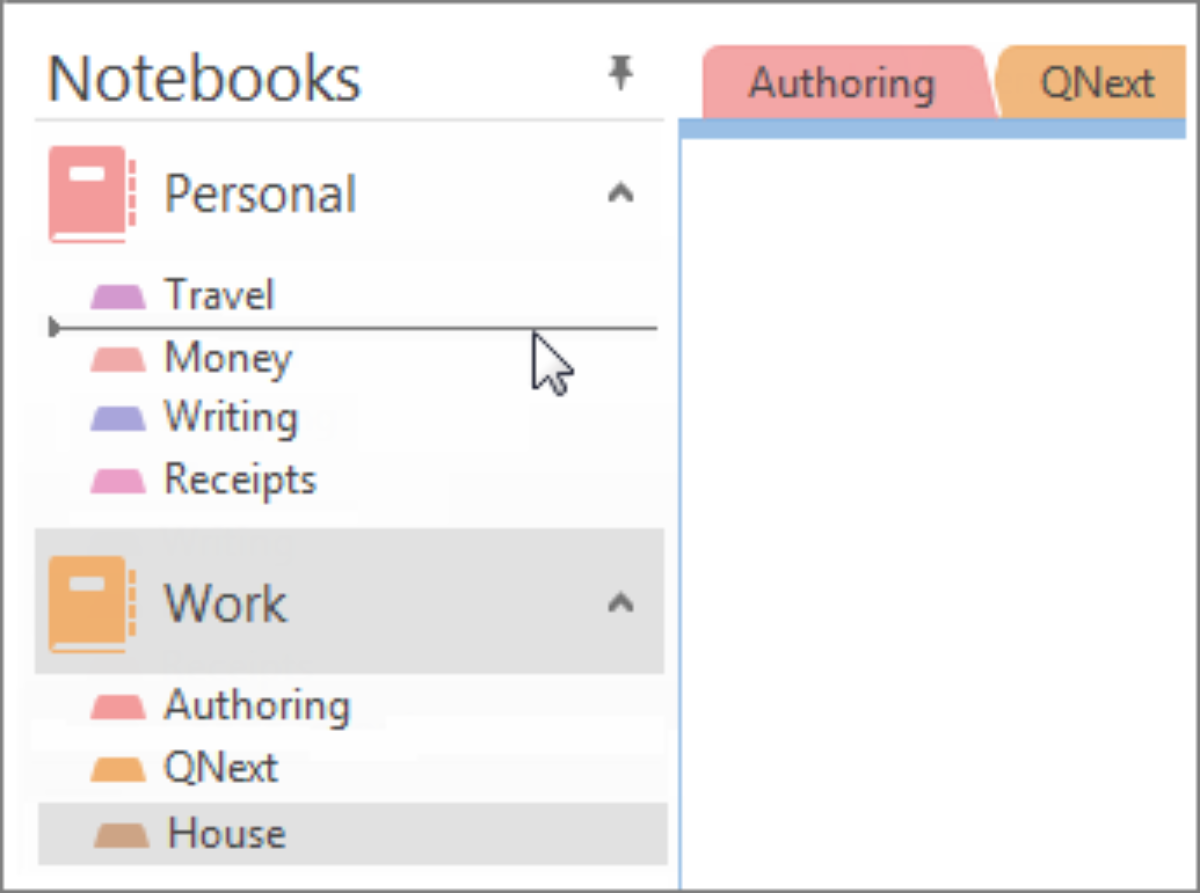The height and width of the screenshot is (893, 1200).
Task: Collapse the Personal notebook chevron
Action: (621, 193)
